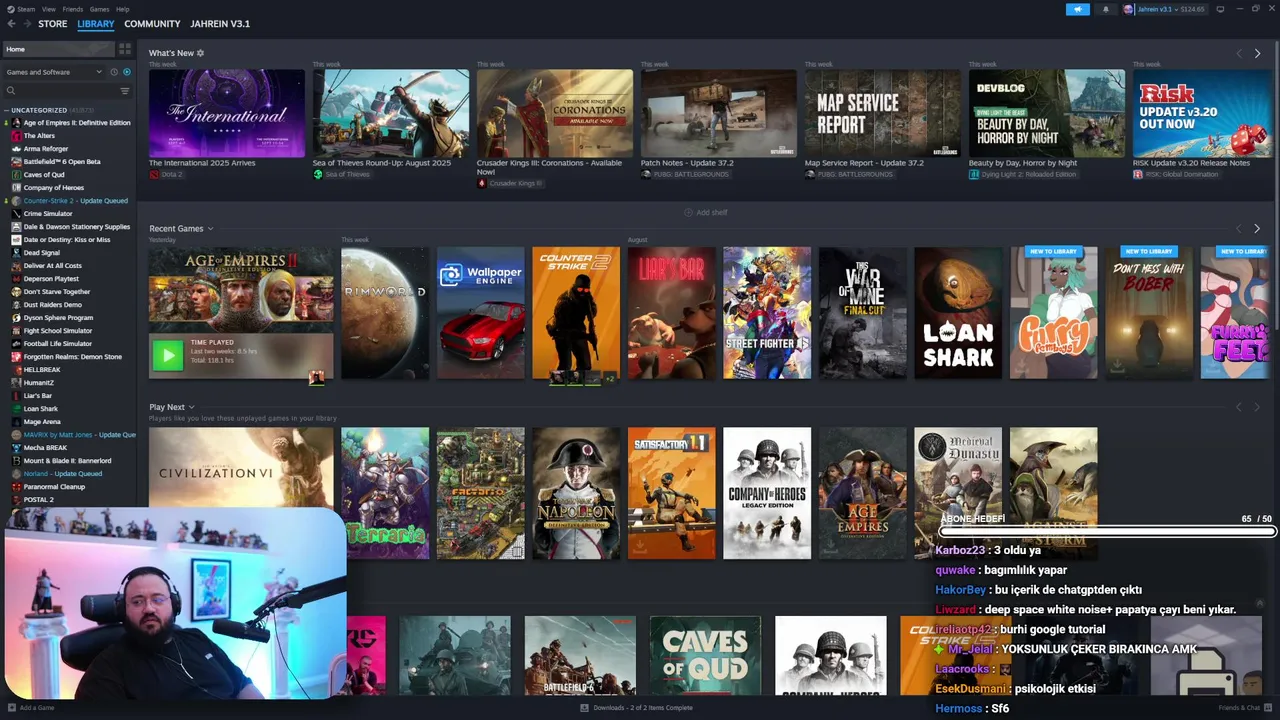The width and height of the screenshot is (1280, 720).
Task: Open the Help menu
Action: 123,9
